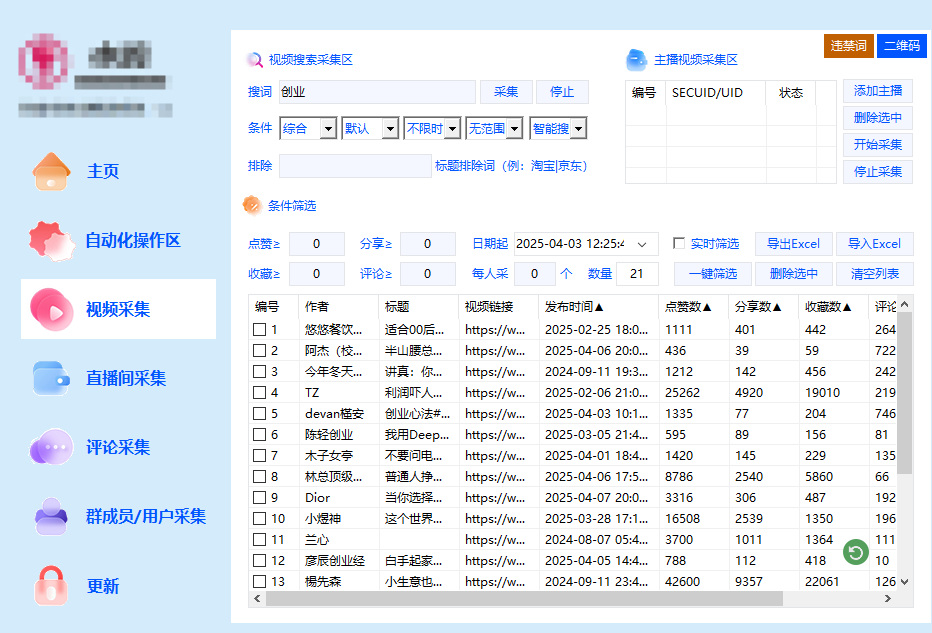Click the 搜词 search keyword field
932x633 pixels.
377,92
